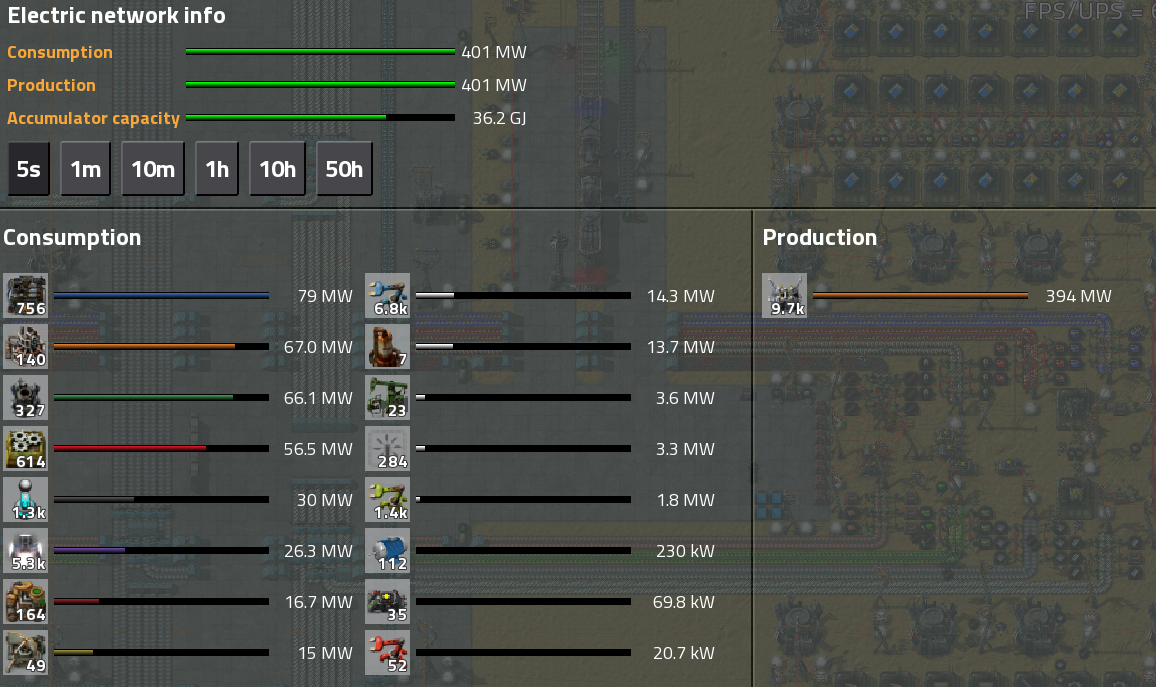Click the "66.1 MW" consumption value

click(x=318, y=398)
